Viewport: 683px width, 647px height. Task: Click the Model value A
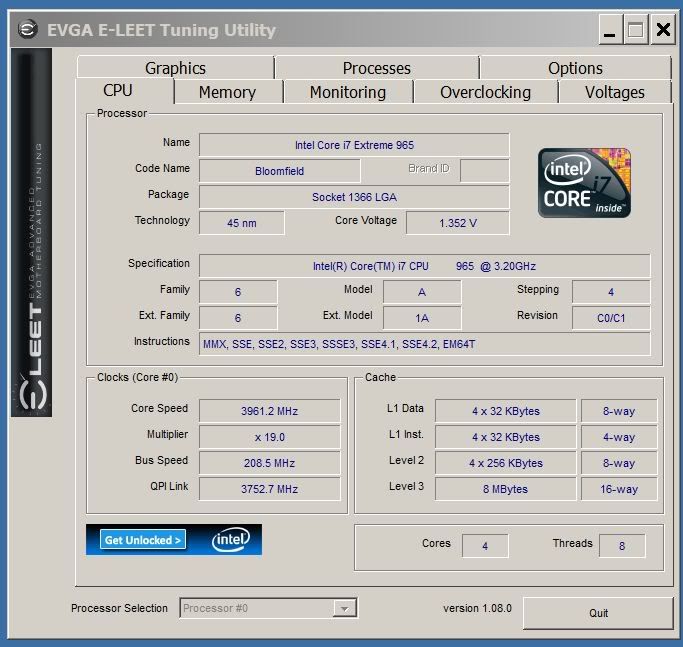[x=422, y=292]
